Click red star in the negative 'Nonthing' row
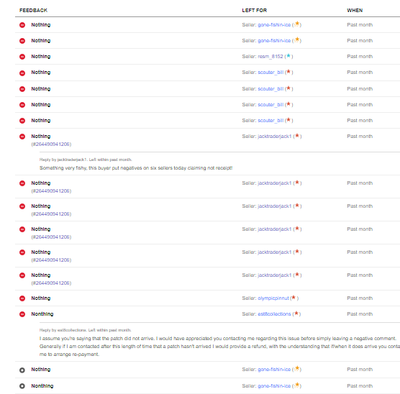Screen dimensions: 400x394 (x=296, y=314)
